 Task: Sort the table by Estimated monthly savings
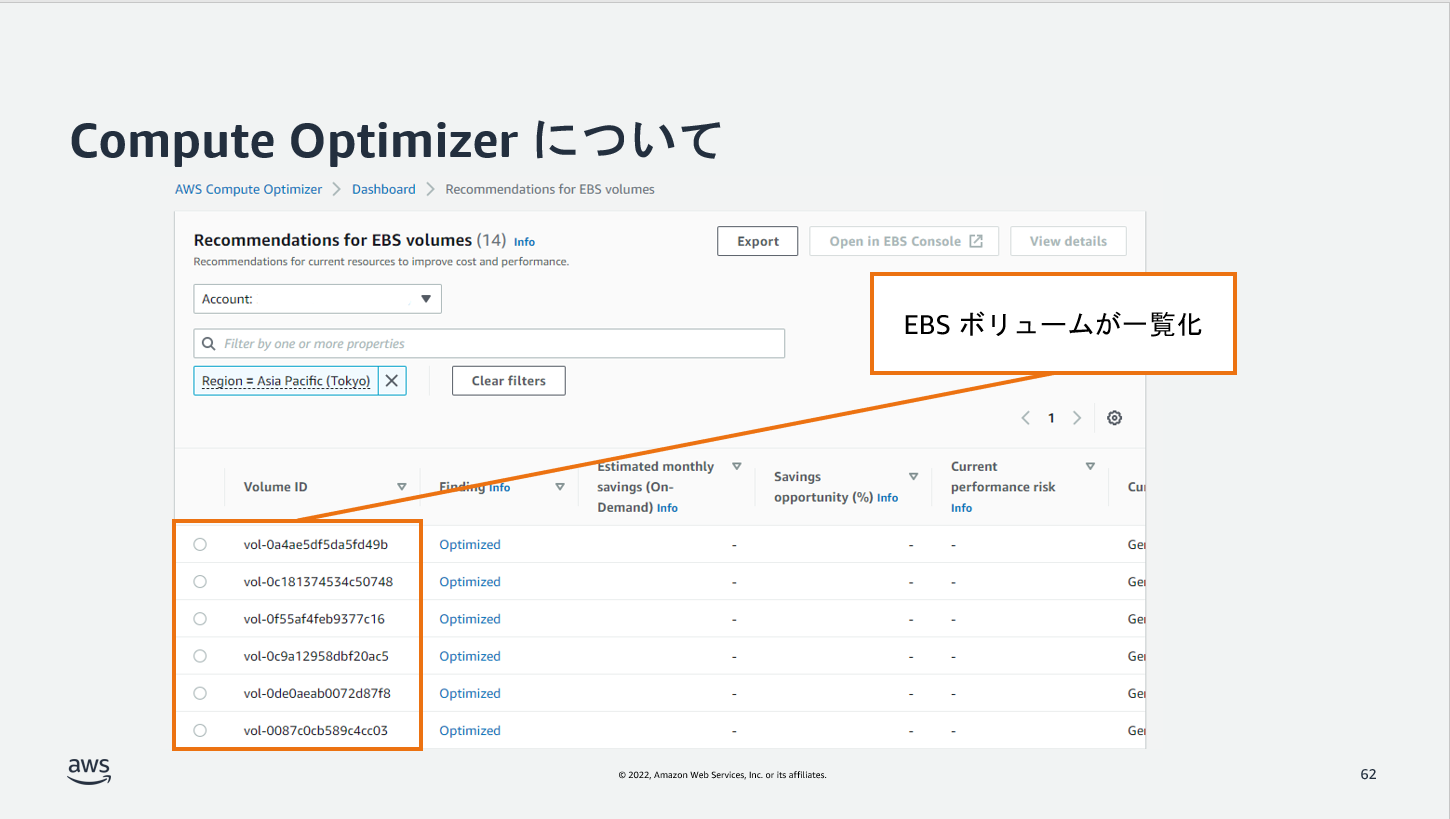(x=737, y=465)
